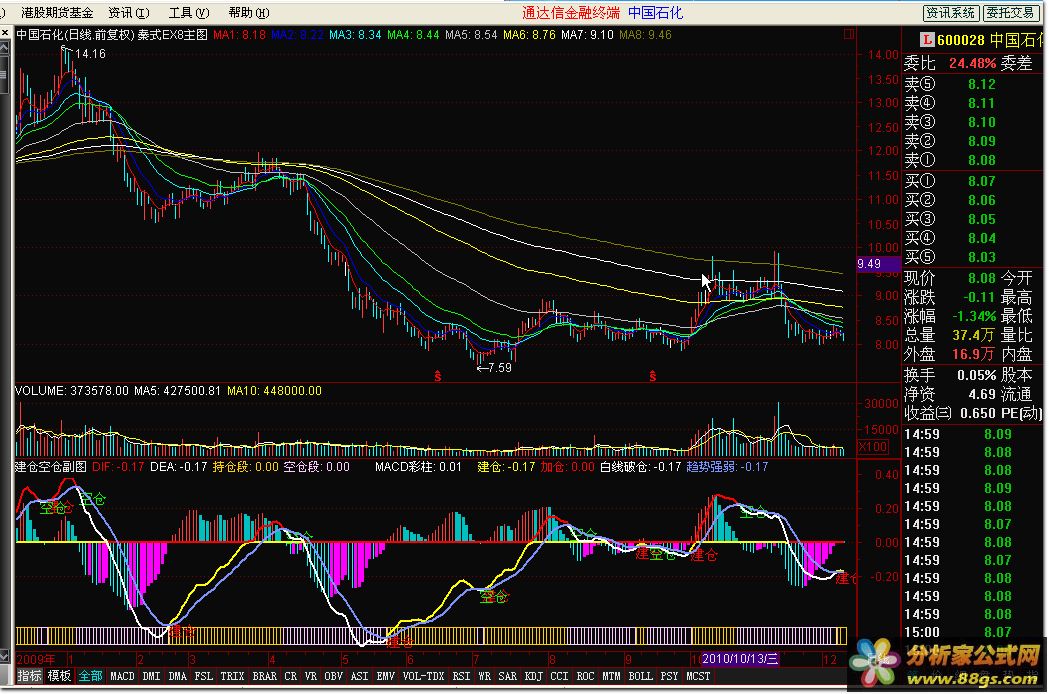1049x694 pixels.
Task: Close the left sidebar with the X icon
Action: pyautogui.click(x=5, y=32)
